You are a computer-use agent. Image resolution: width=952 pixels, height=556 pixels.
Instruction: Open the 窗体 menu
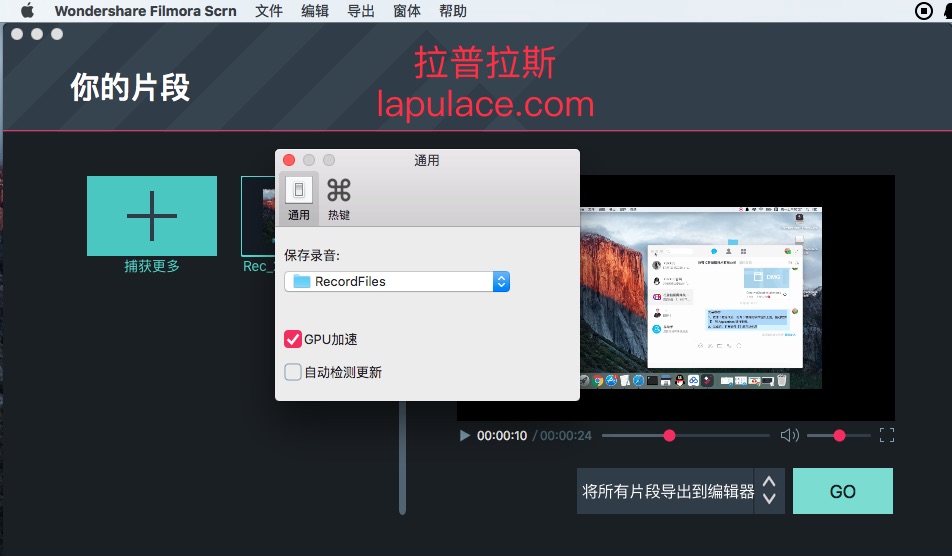tap(407, 11)
